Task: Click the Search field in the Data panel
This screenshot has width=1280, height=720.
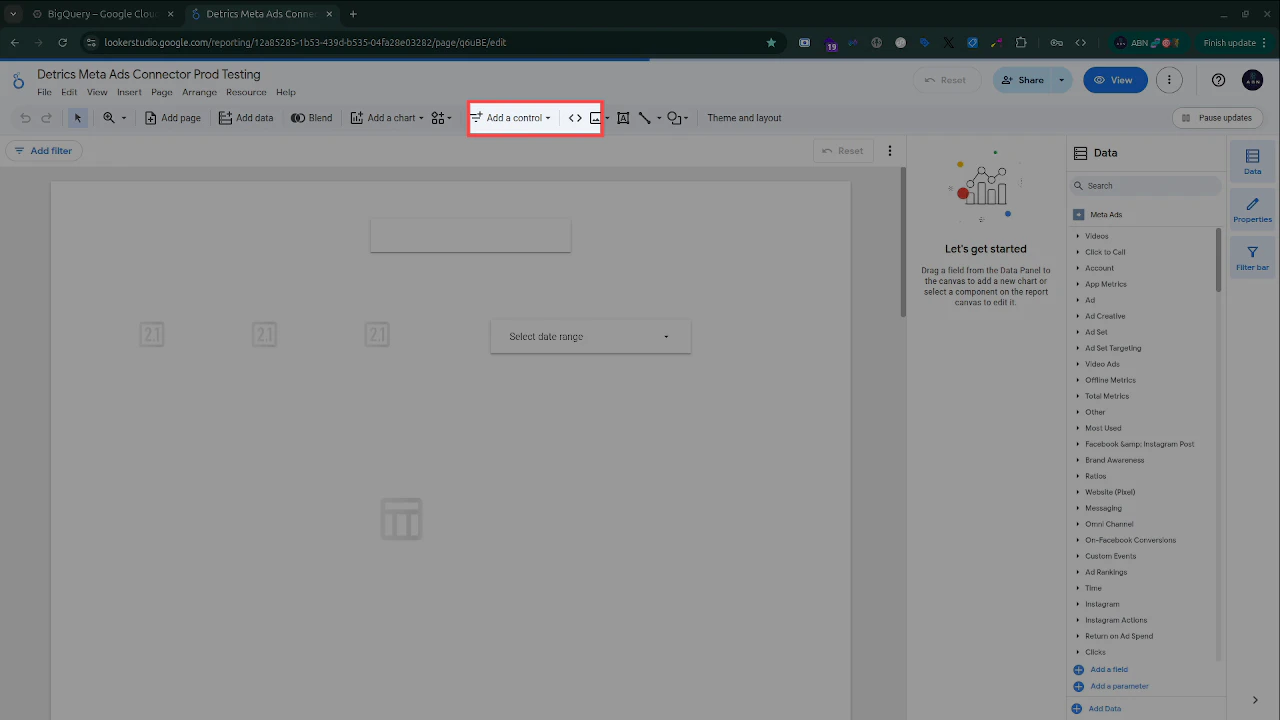Action: click(x=1145, y=185)
